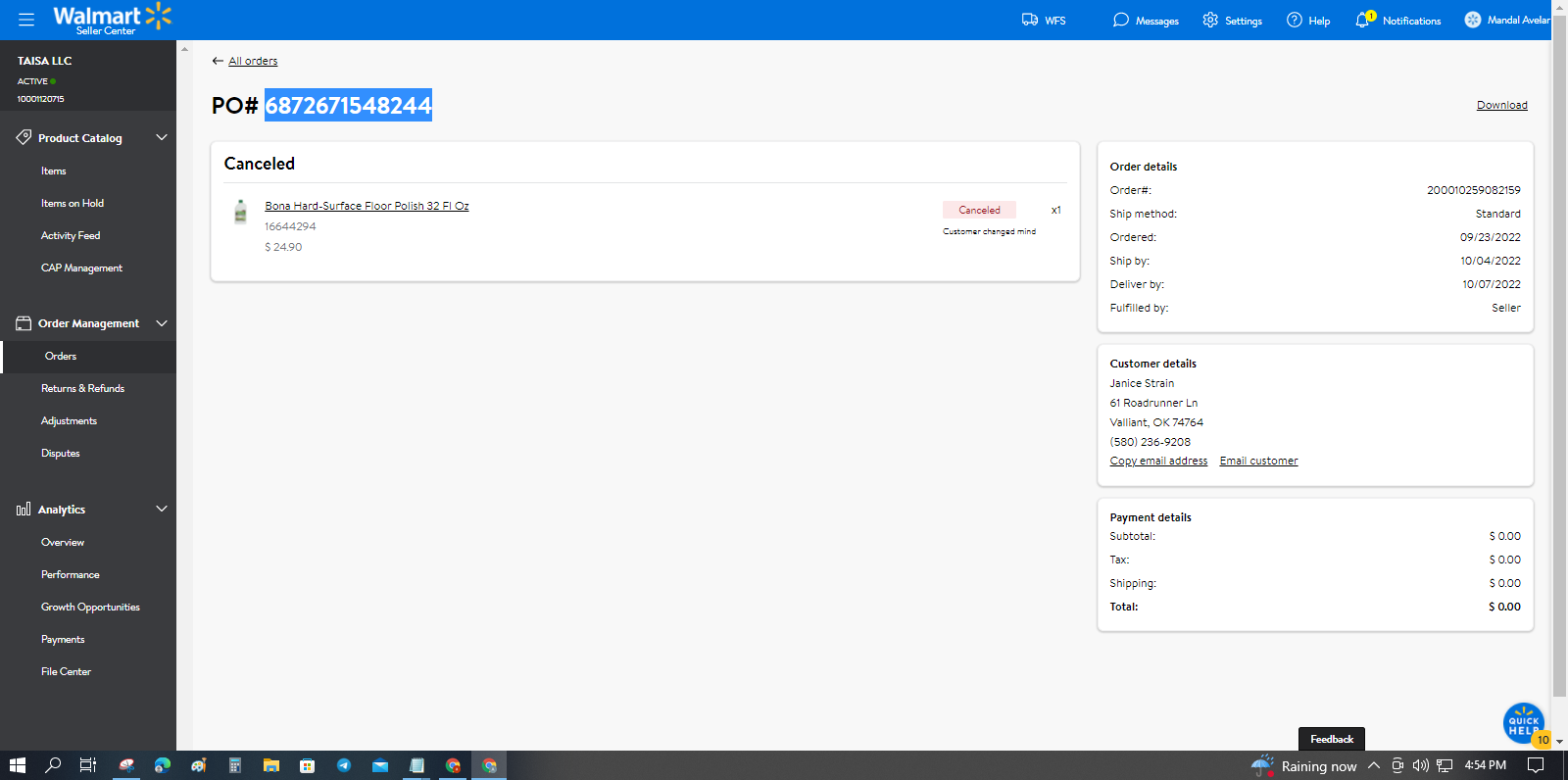1568x780 pixels.
Task: Open the Windows Start menu
Action: click(x=18, y=765)
